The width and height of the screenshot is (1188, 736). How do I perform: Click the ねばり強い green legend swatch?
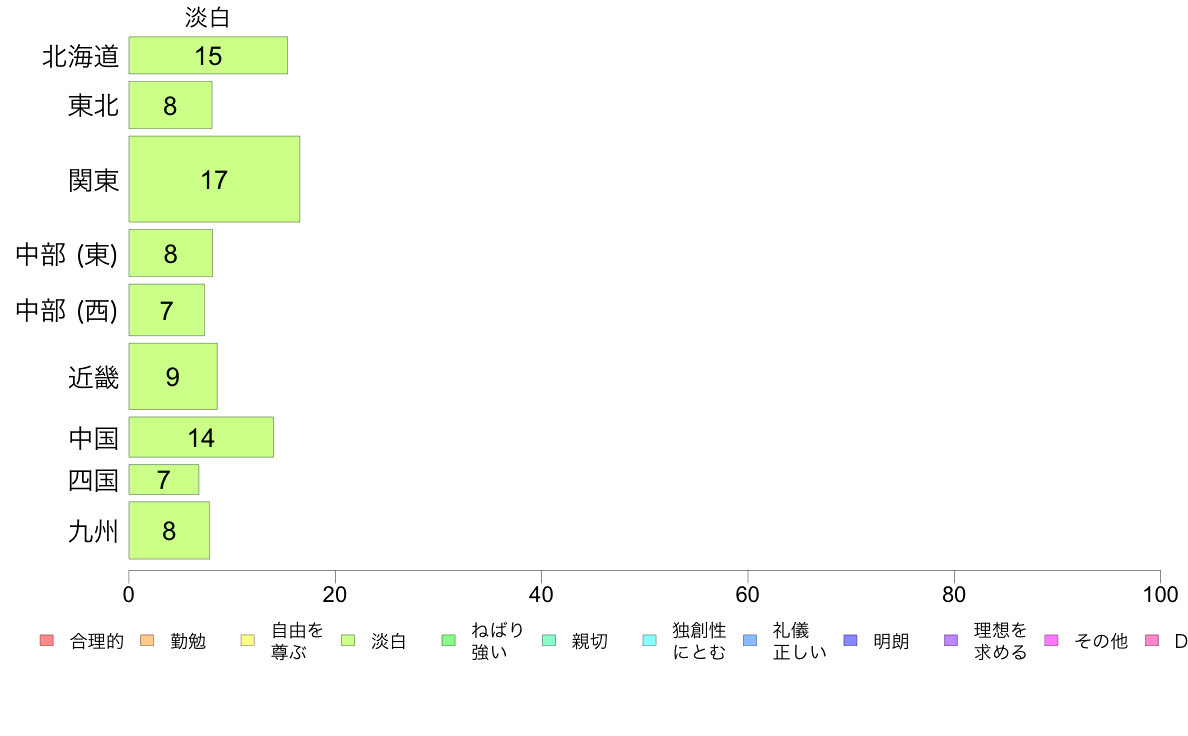[x=449, y=640]
